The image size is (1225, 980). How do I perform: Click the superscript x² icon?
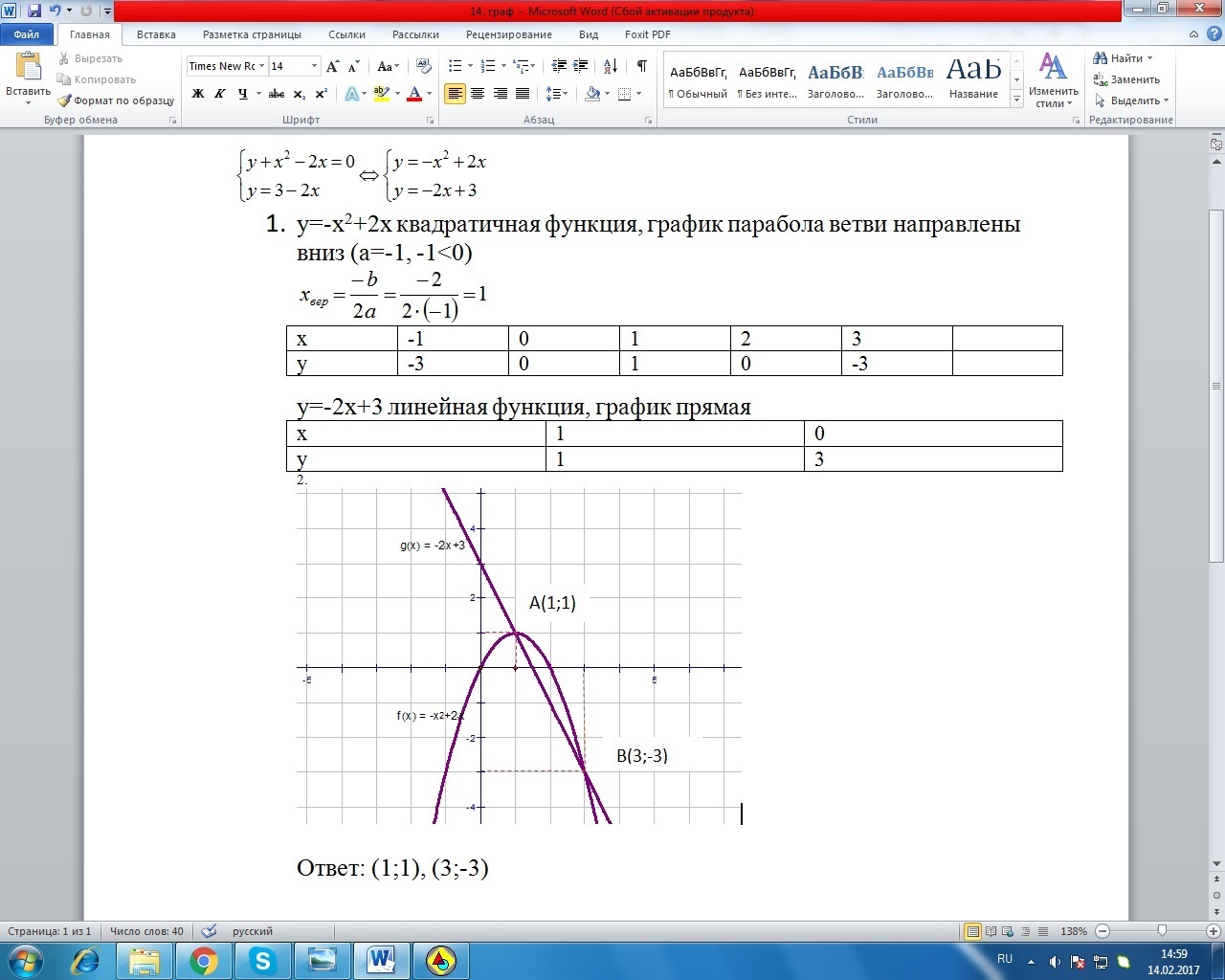(321, 94)
